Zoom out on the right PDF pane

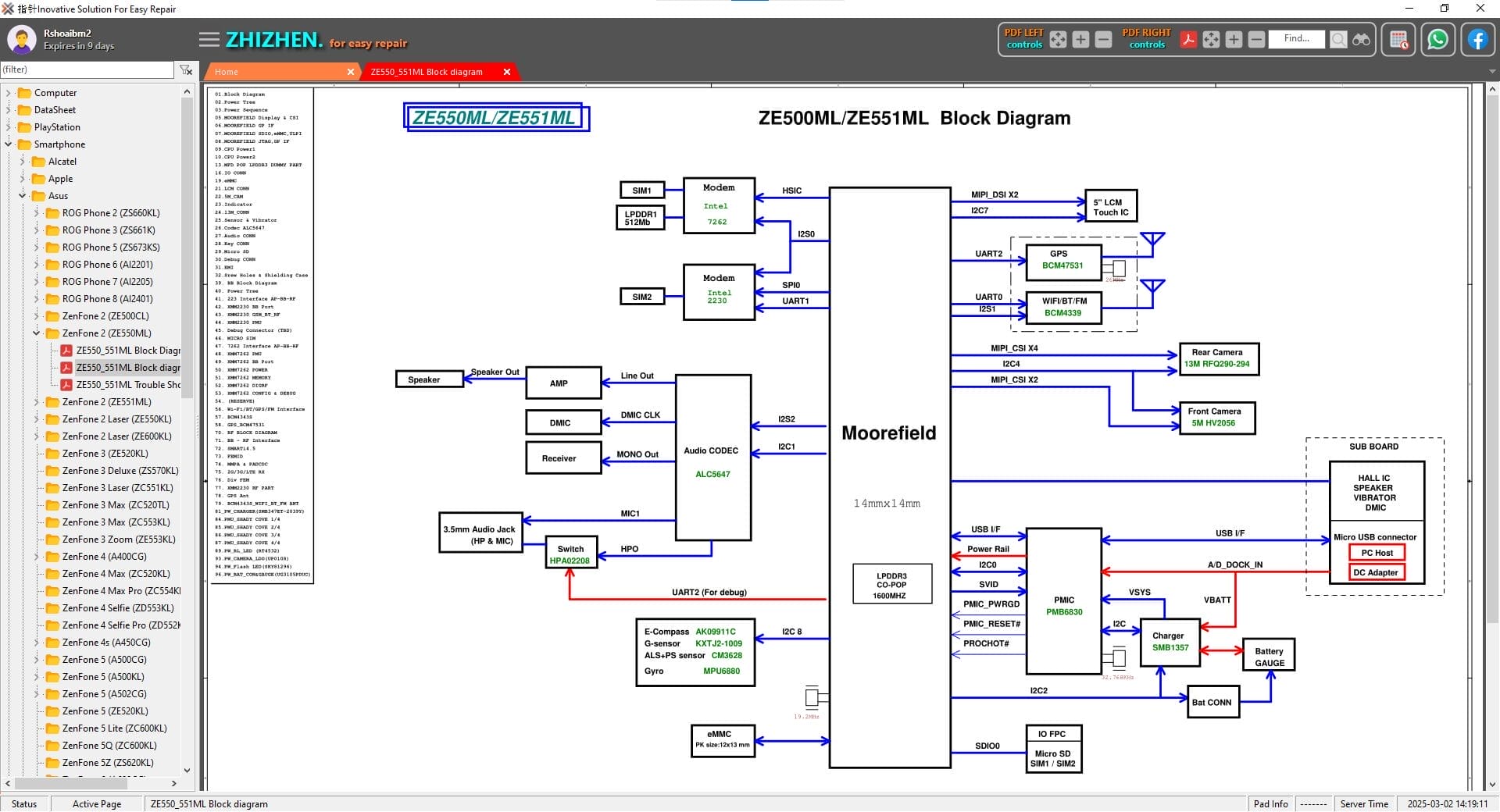click(x=1256, y=39)
